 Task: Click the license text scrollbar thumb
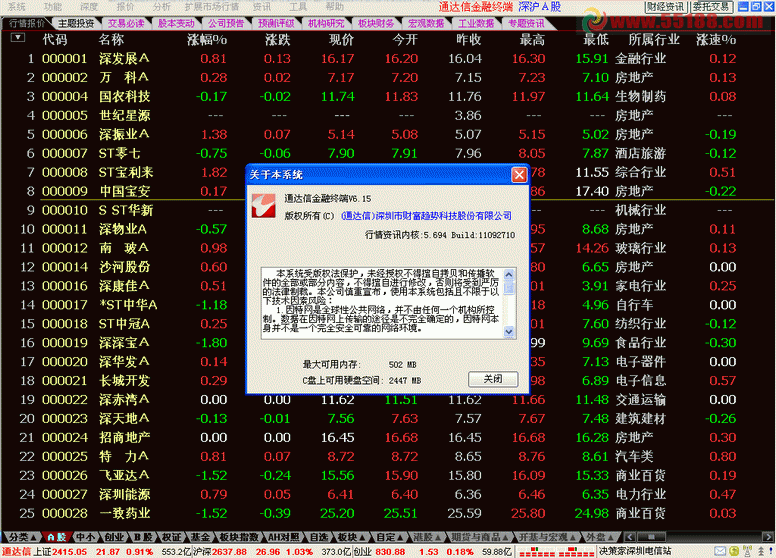point(509,288)
